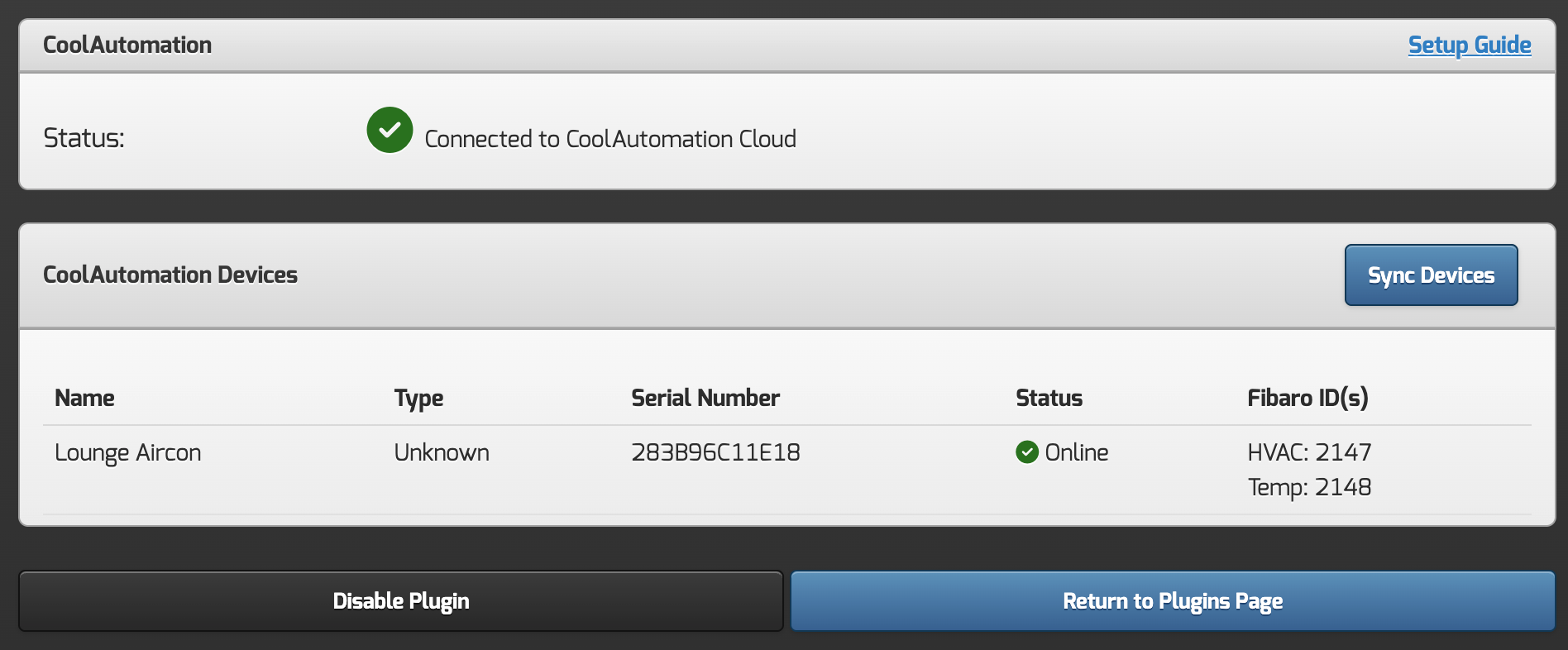Viewport: 1568px width, 650px height.
Task: Click the Name column header
Action: [84, 398]
